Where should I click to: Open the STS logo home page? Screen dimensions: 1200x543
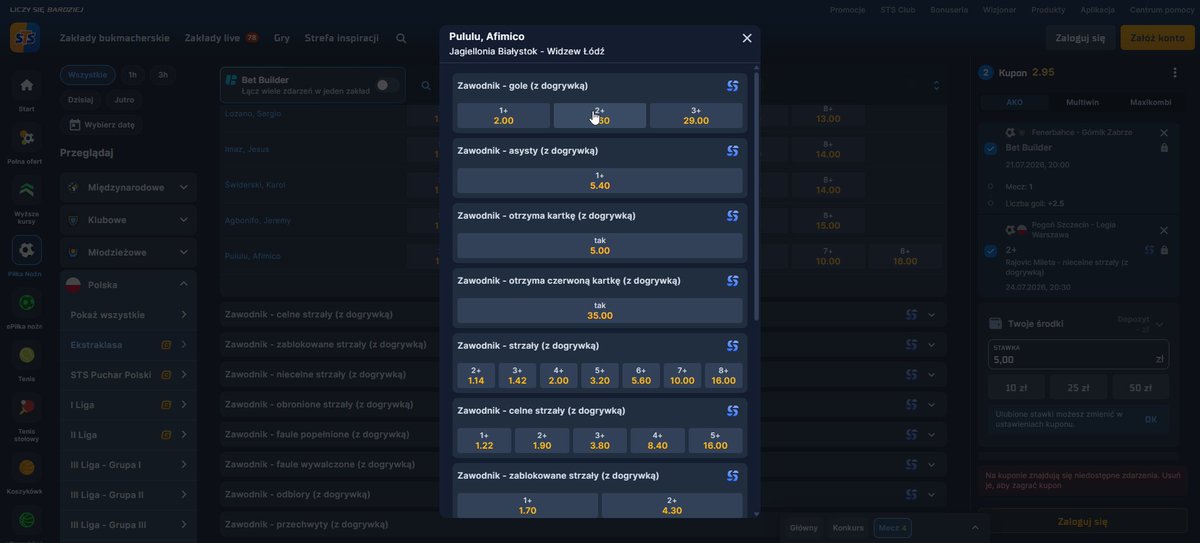(25, 37)
